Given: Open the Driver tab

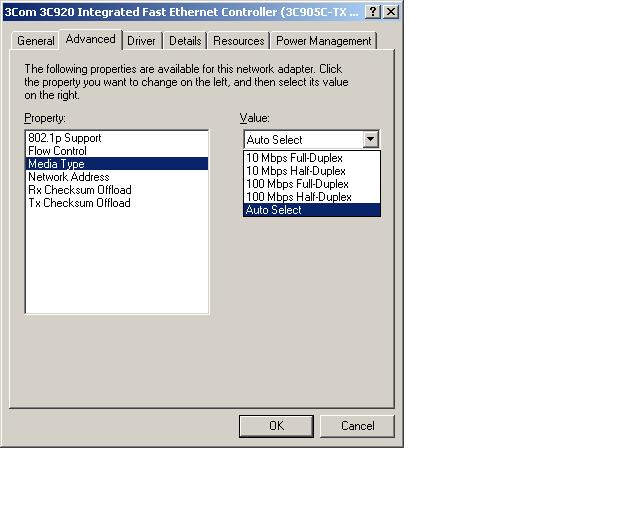Looking at the screenshot, I should [x=141, y=41].
